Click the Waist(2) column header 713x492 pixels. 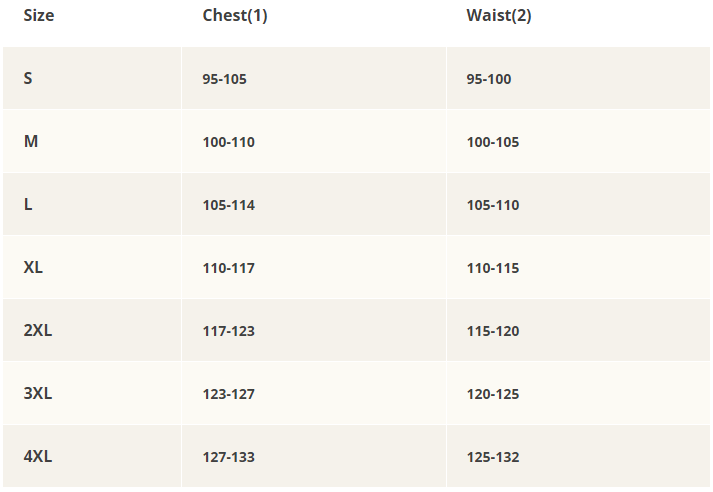499,15
